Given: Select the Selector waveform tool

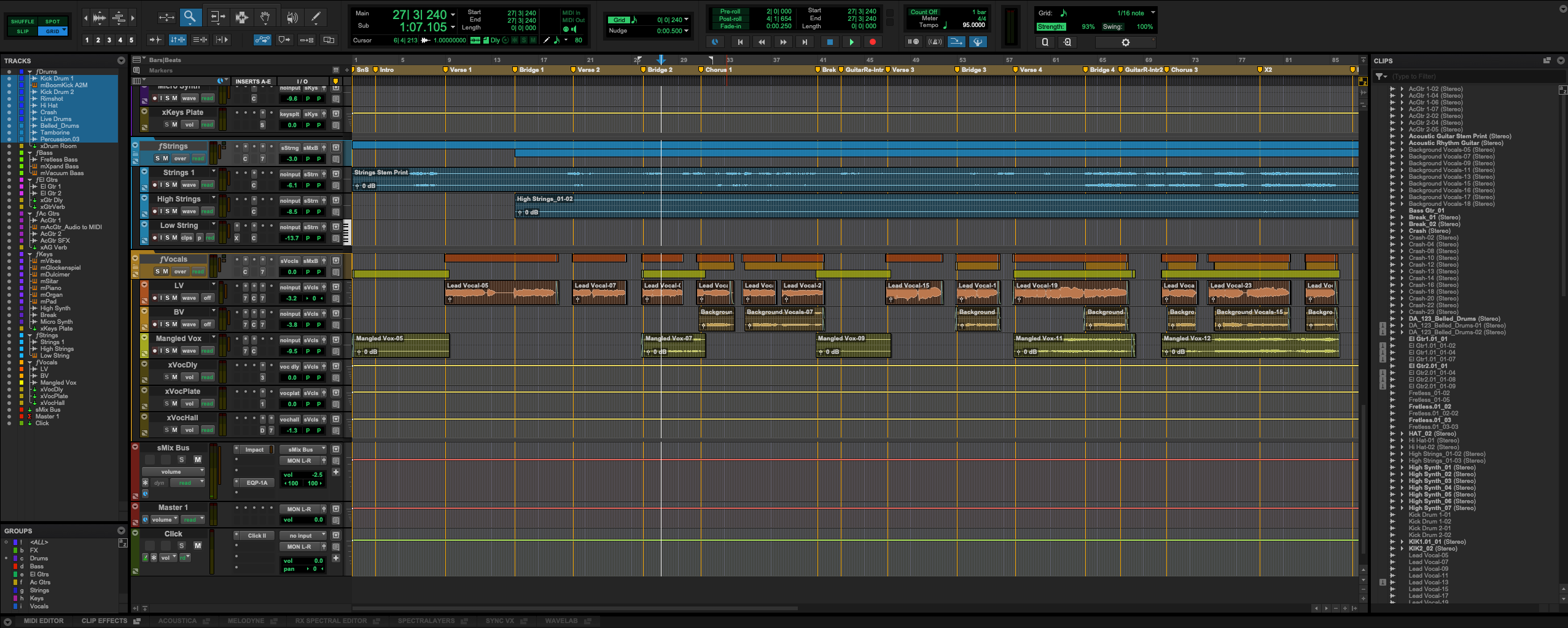Looking at the screenshot, I should coord(241,17).
